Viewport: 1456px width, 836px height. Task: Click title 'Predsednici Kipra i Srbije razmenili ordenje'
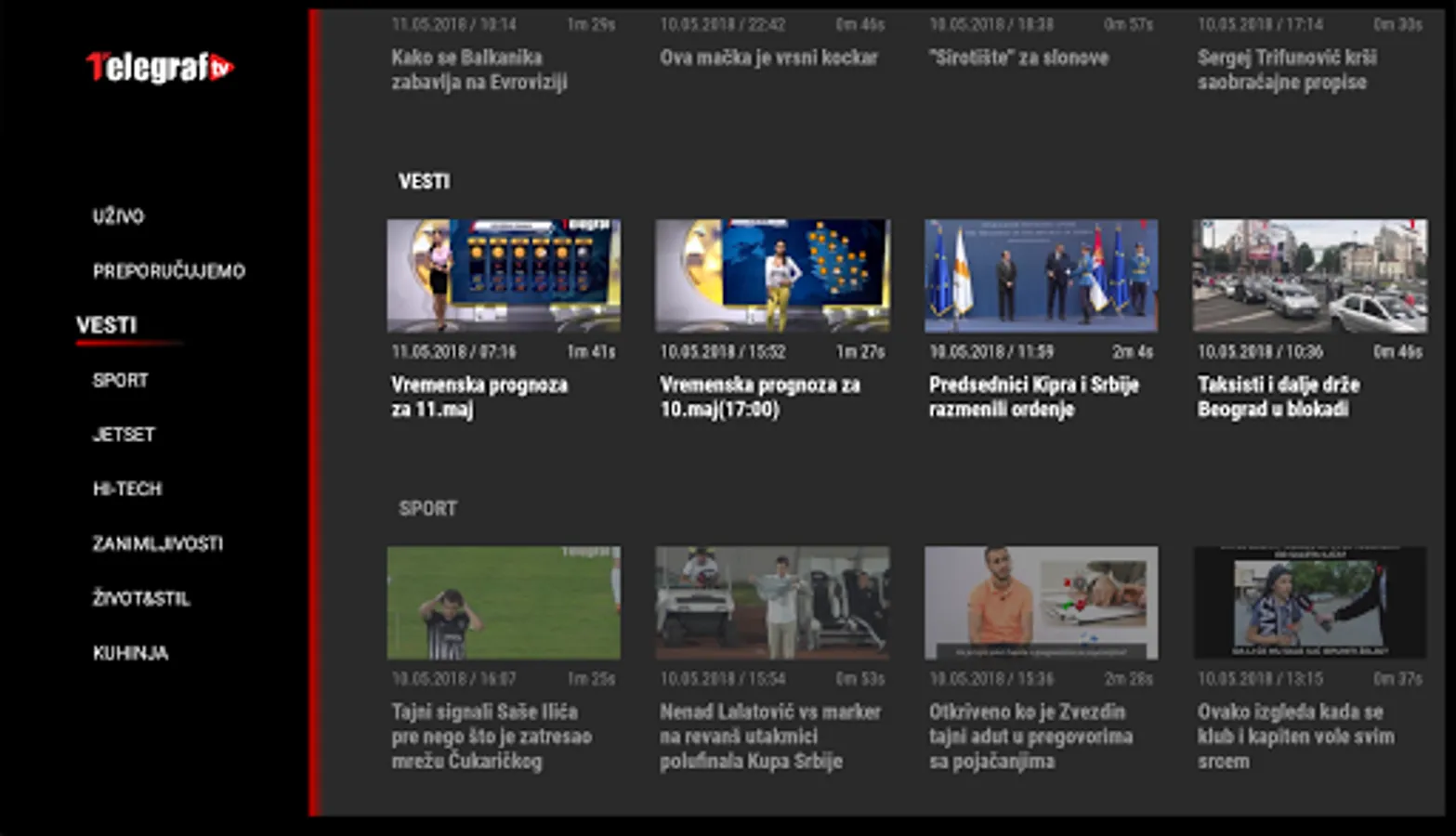pos(1033,397)
